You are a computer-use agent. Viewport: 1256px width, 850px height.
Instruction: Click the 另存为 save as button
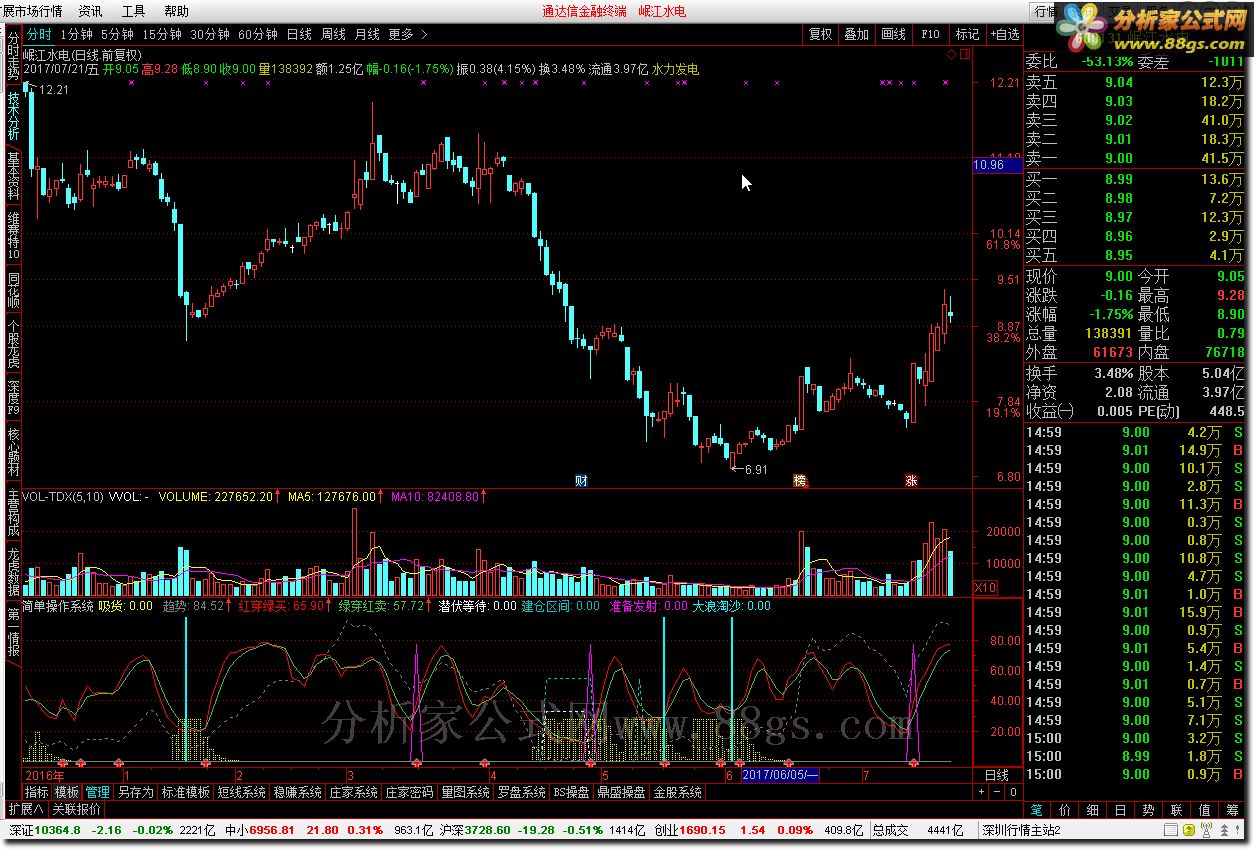(135, 792)
